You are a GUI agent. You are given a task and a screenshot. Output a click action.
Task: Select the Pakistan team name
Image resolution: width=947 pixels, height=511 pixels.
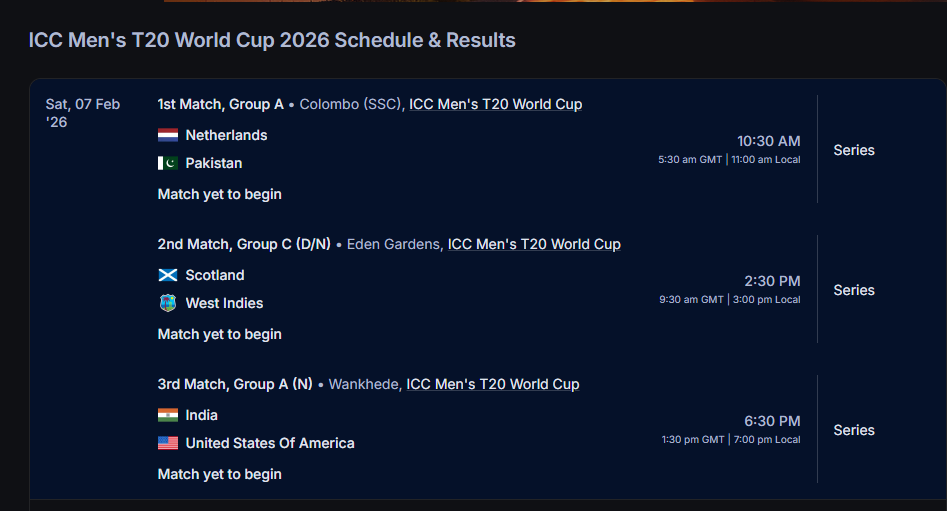pos(214,163)
